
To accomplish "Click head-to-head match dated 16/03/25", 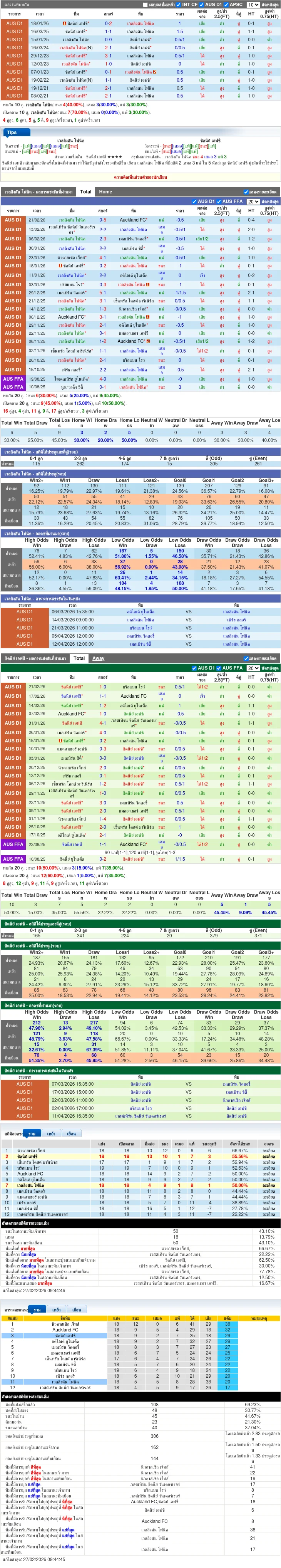I will pos(140,32).
